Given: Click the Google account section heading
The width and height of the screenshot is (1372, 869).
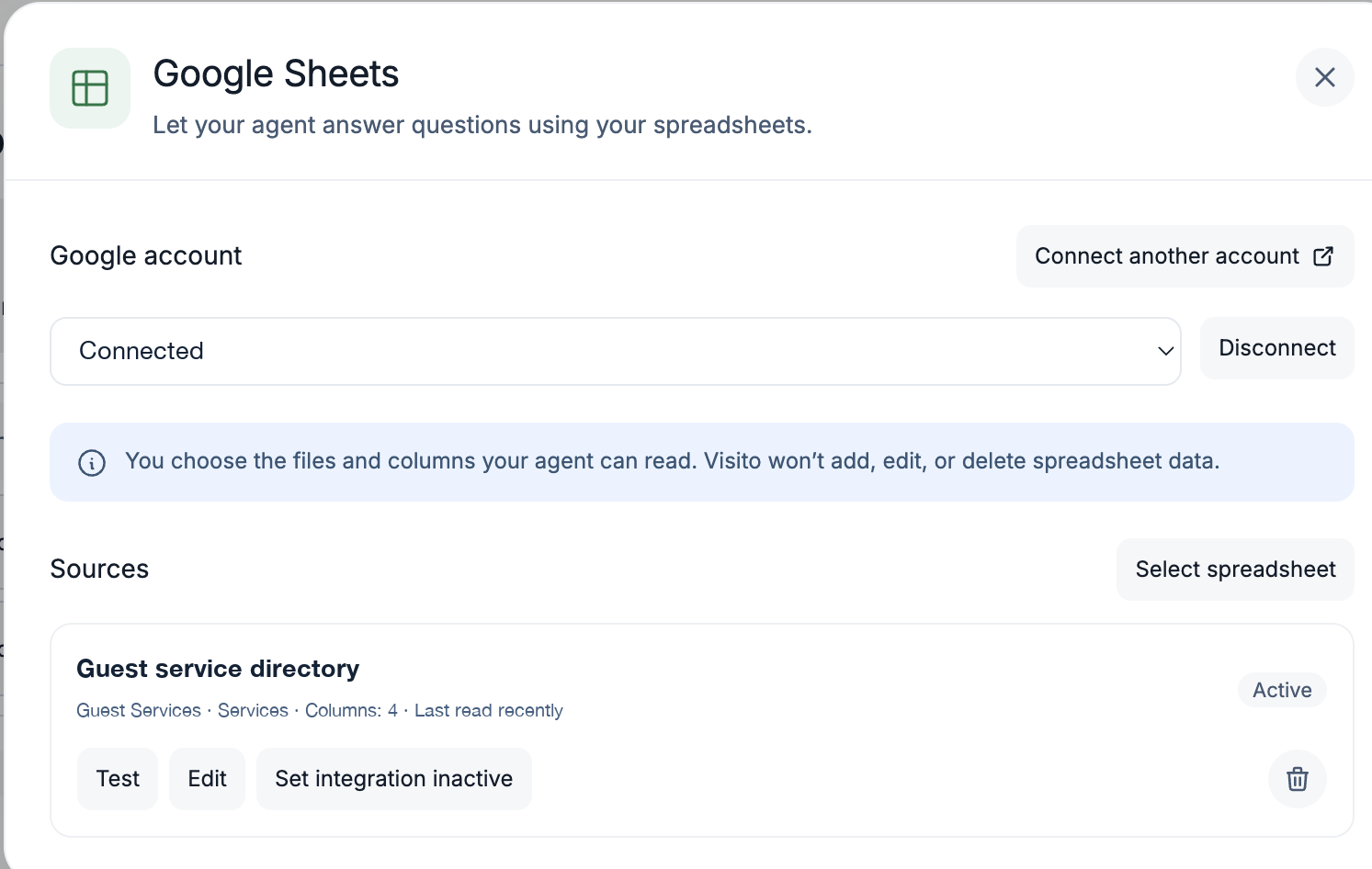Looking at the screenshot, I should point(146,256).
